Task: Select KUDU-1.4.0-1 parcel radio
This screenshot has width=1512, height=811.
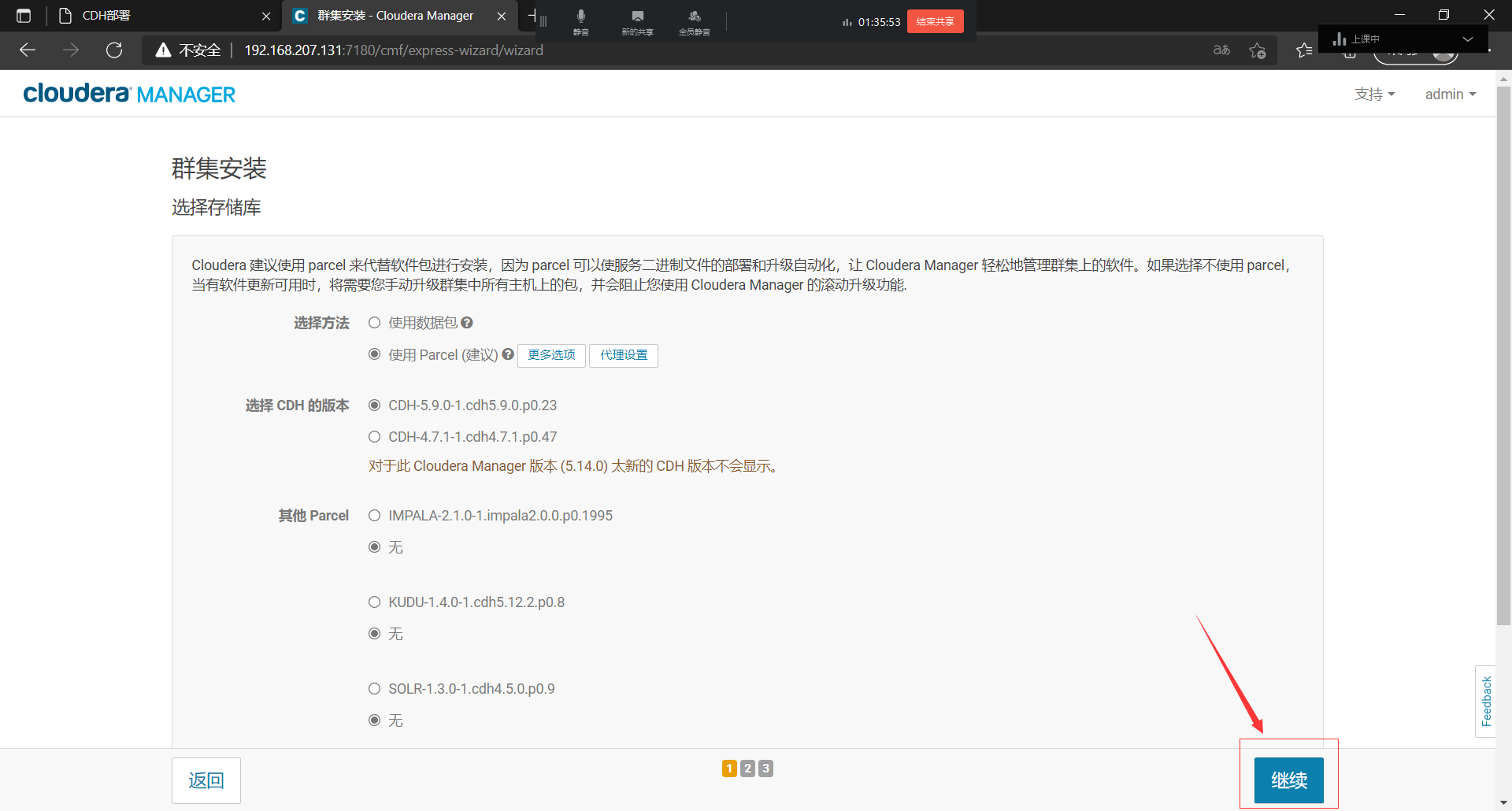Action: pos(375,602)
